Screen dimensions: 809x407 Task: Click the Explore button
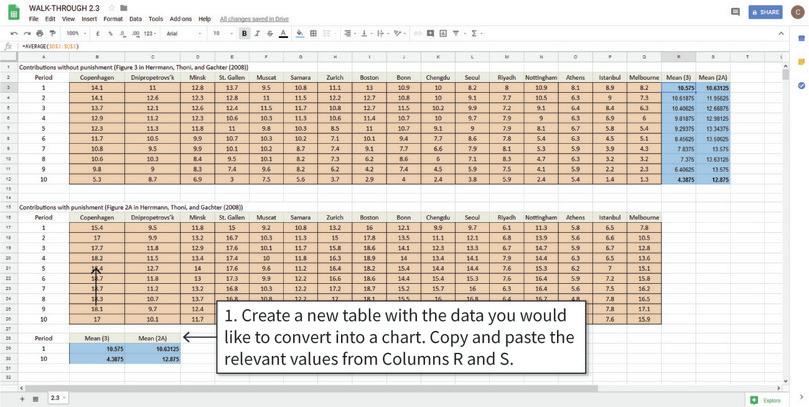765,400
